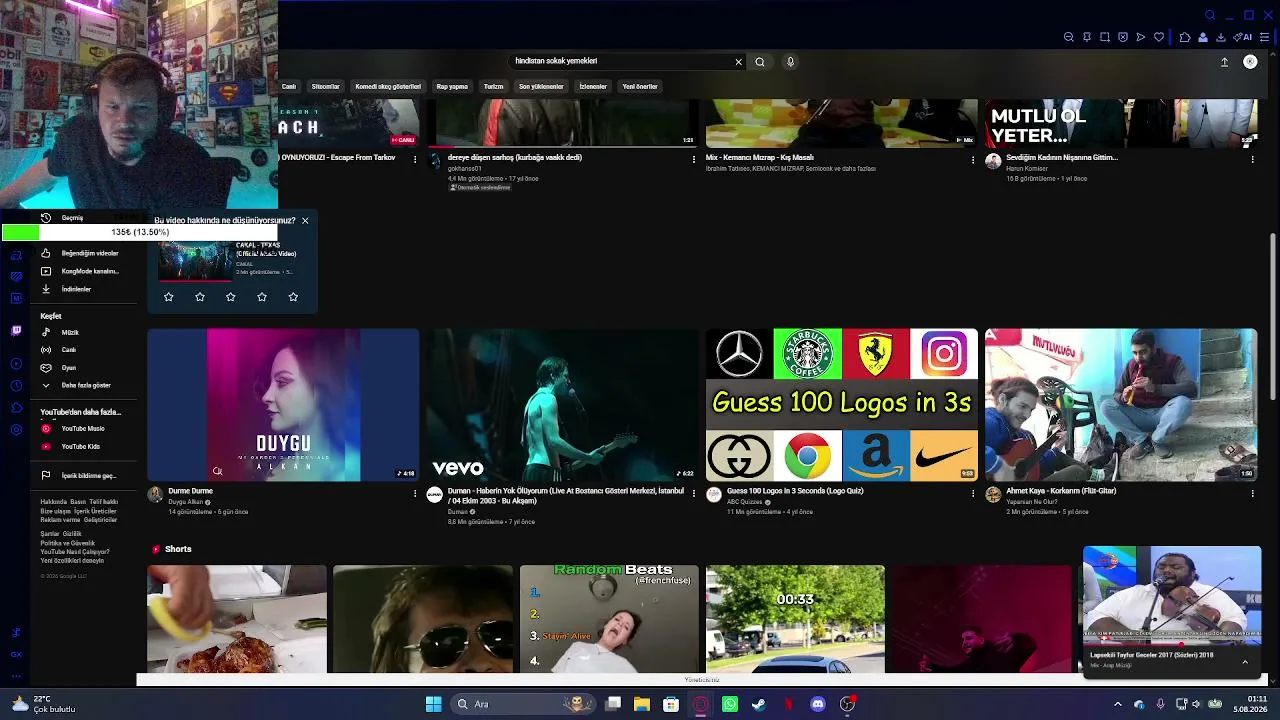Image resolution: width=1280 pixels, height=720 pixels.
Task: Open the Durme Durme video thumbnail
Action: tap(283, 405)
